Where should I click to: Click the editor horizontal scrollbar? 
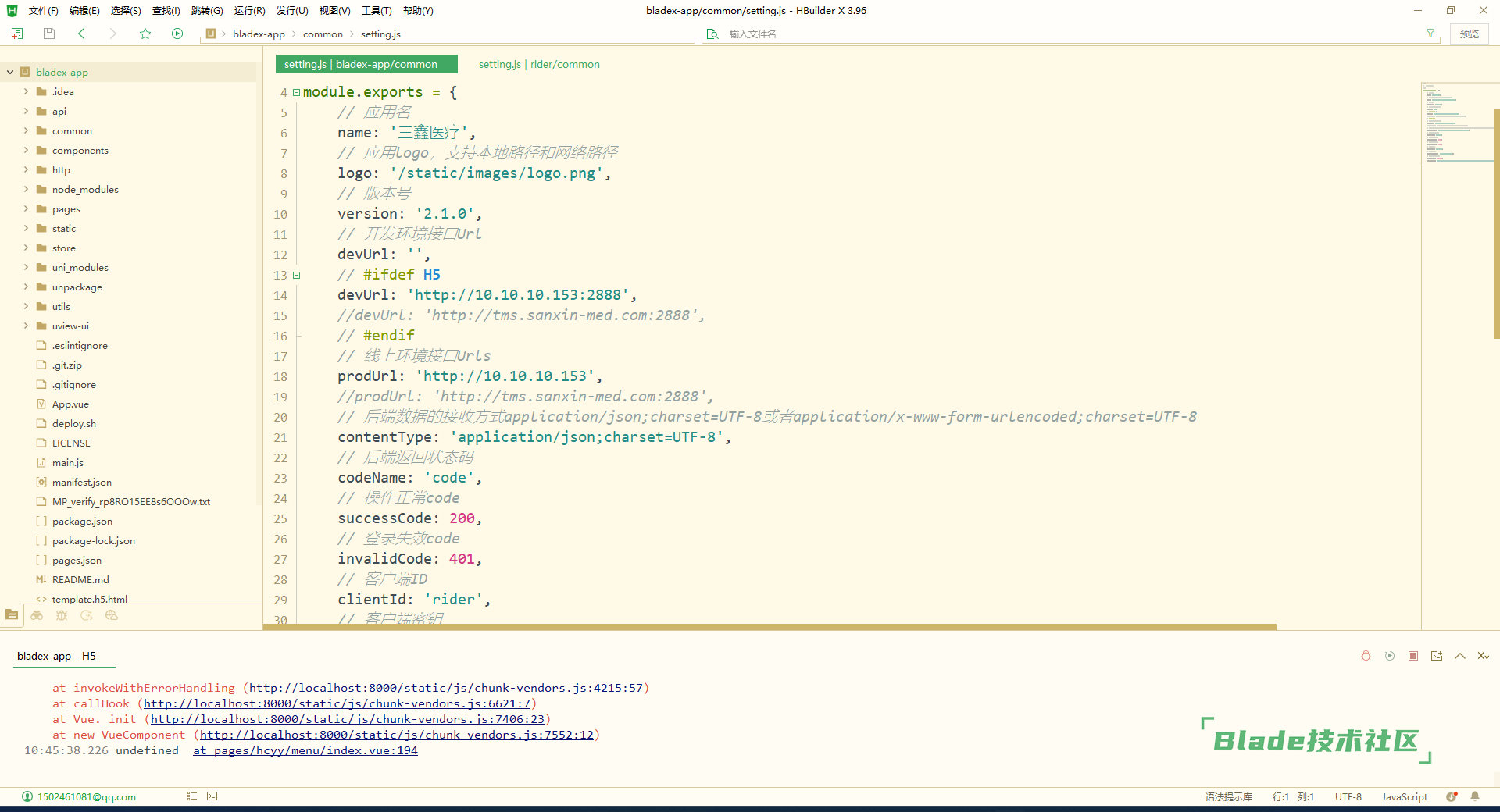click(770, 627)
